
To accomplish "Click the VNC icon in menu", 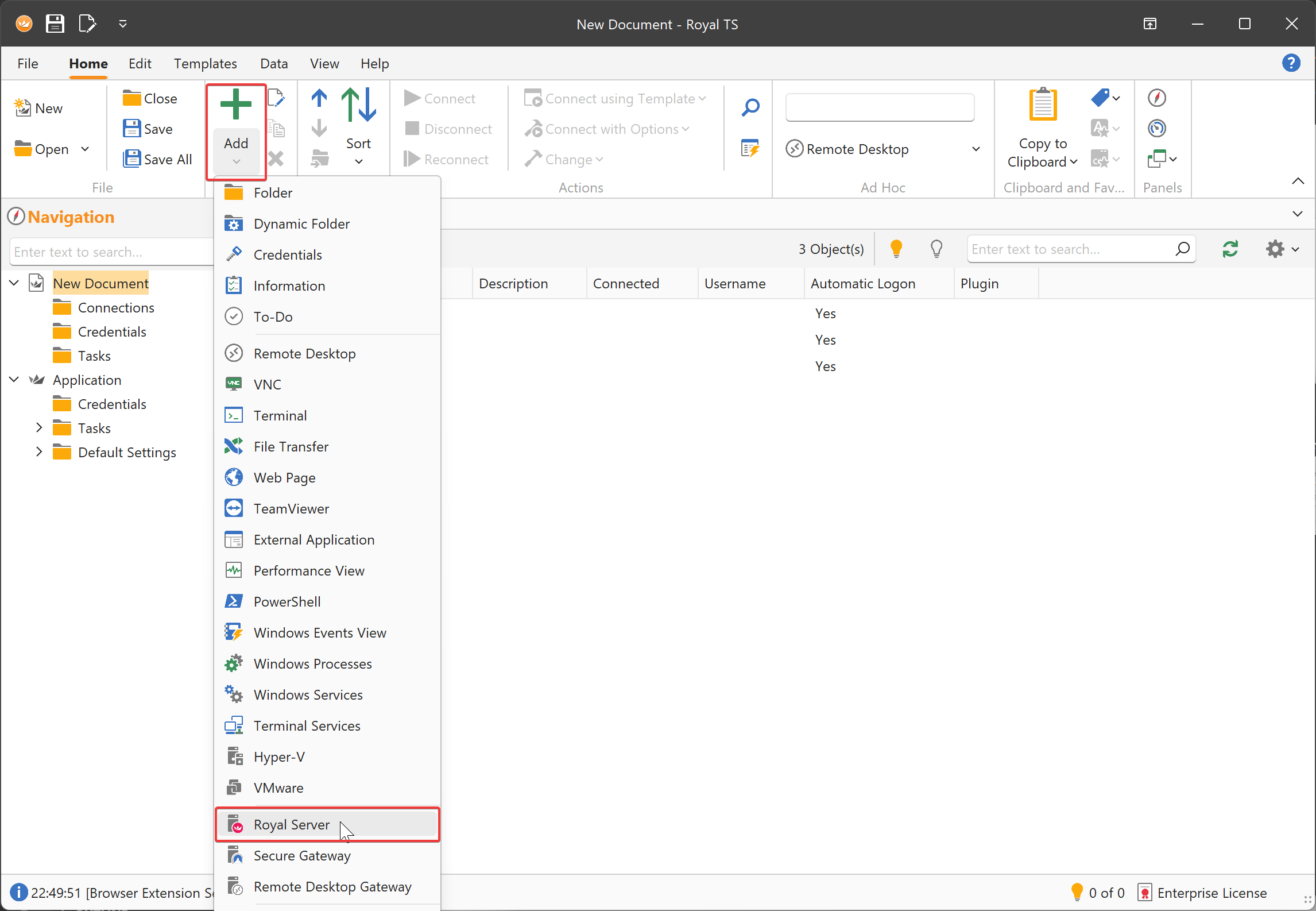I will [234, 384].
